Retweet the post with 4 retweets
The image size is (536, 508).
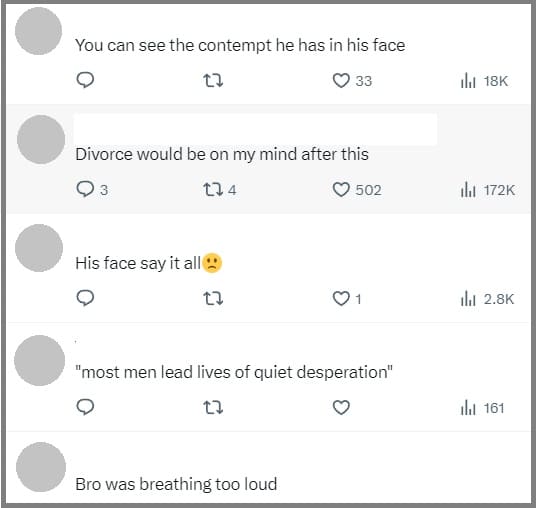219,189
